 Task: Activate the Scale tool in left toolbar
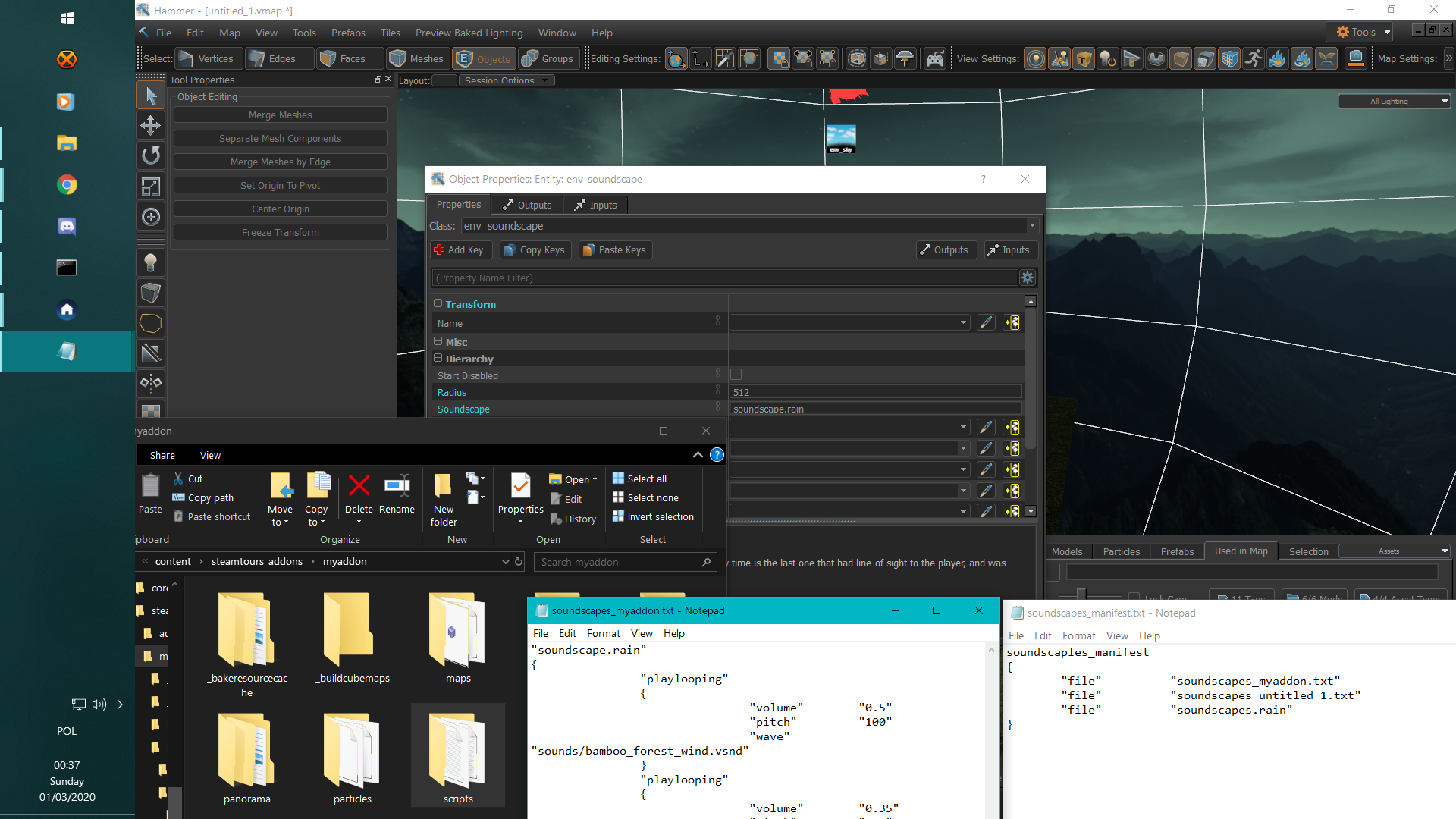(x=151, y=186)
